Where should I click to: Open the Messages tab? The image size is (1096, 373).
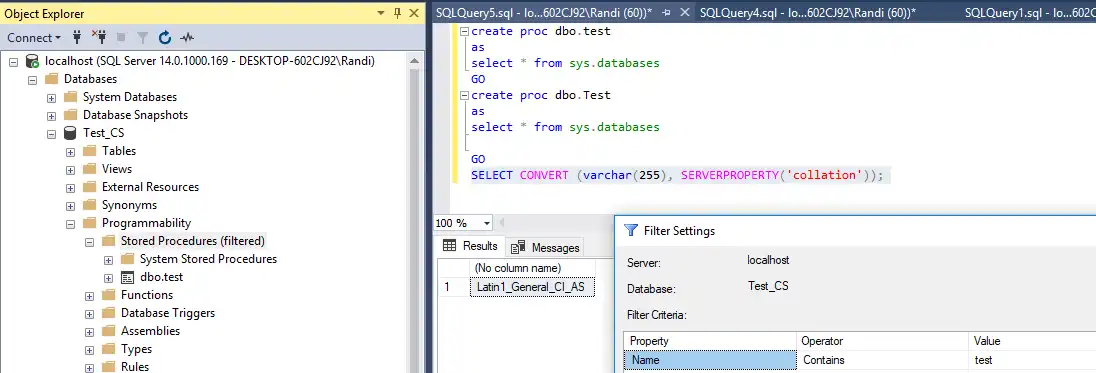coord(545,247)
